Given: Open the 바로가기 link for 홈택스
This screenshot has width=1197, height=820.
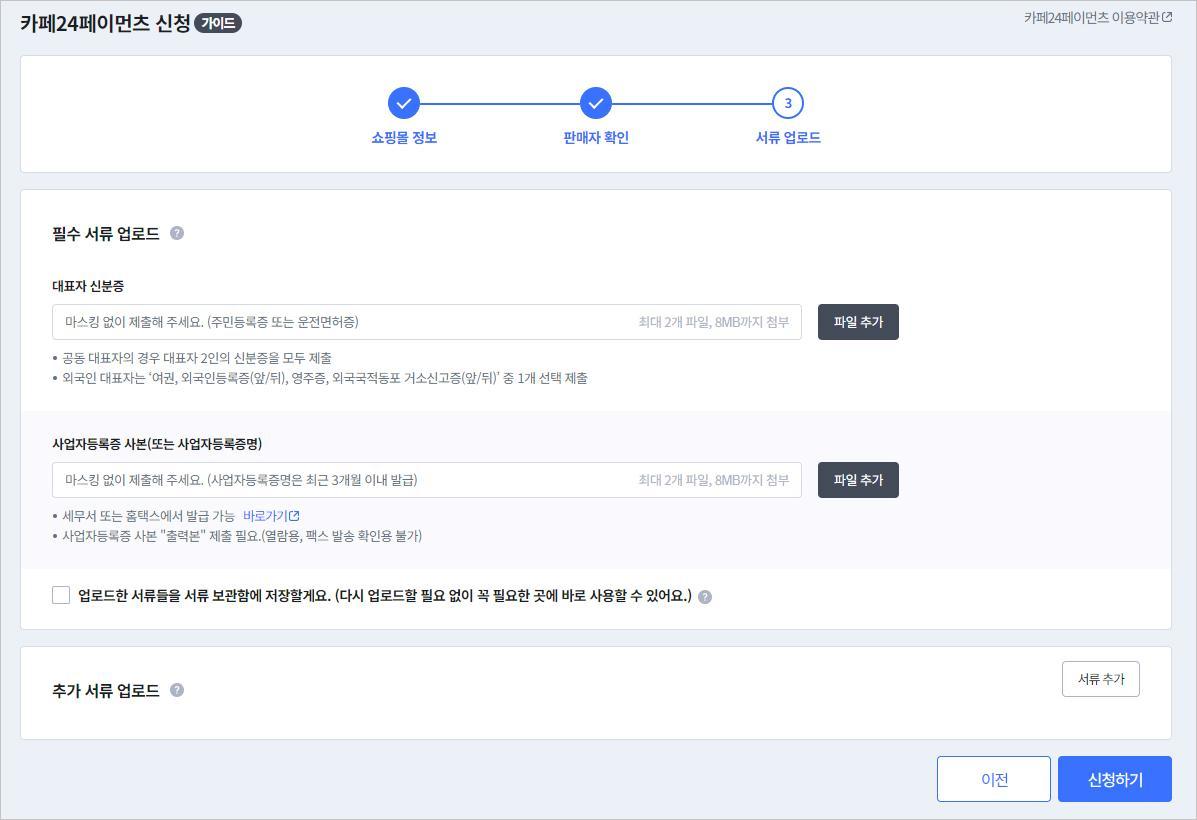Looking at the screenshot, I should coord(265,516).
